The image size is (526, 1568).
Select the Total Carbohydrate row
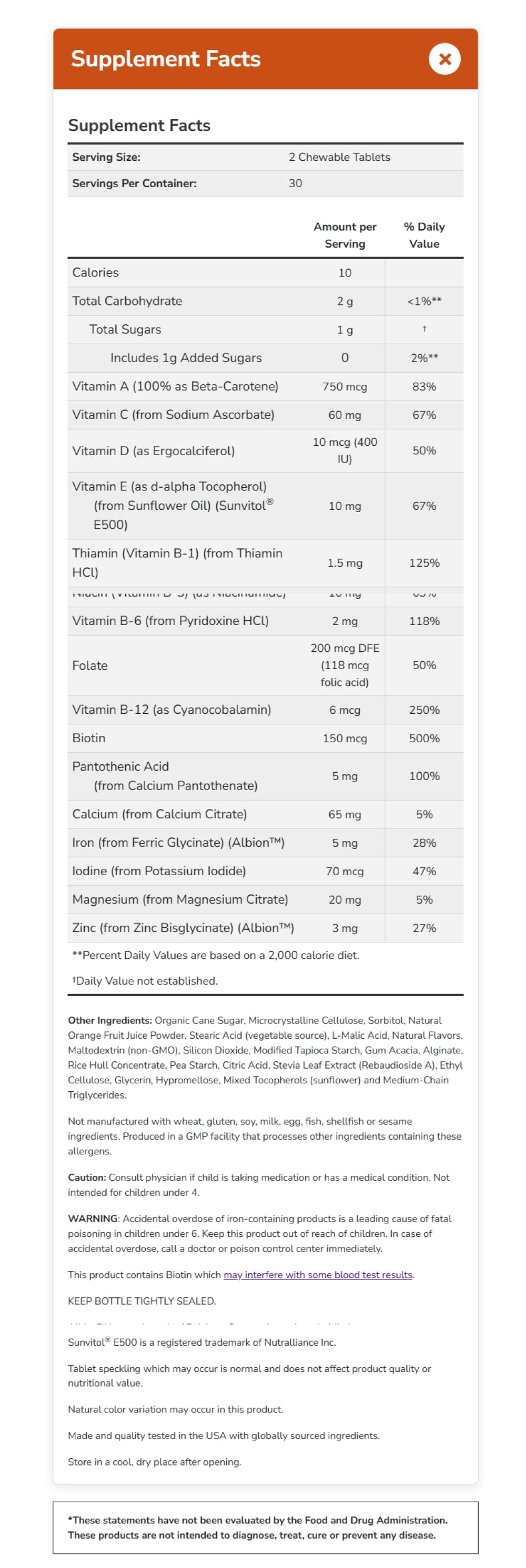(x=127, y=301)
